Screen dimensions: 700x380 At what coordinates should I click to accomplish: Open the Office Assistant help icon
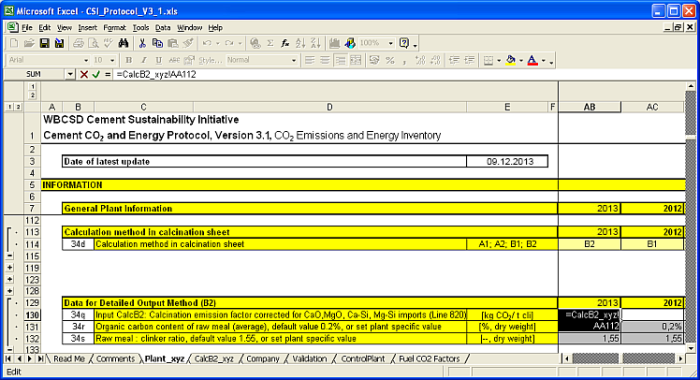coord(404,43)
